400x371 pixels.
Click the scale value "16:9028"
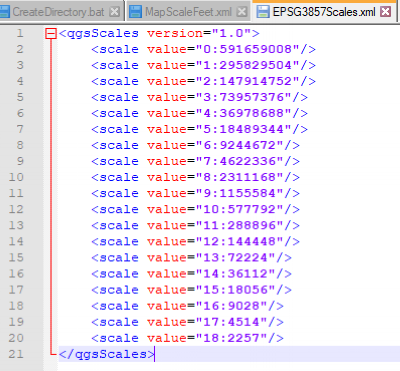(232, 306)
